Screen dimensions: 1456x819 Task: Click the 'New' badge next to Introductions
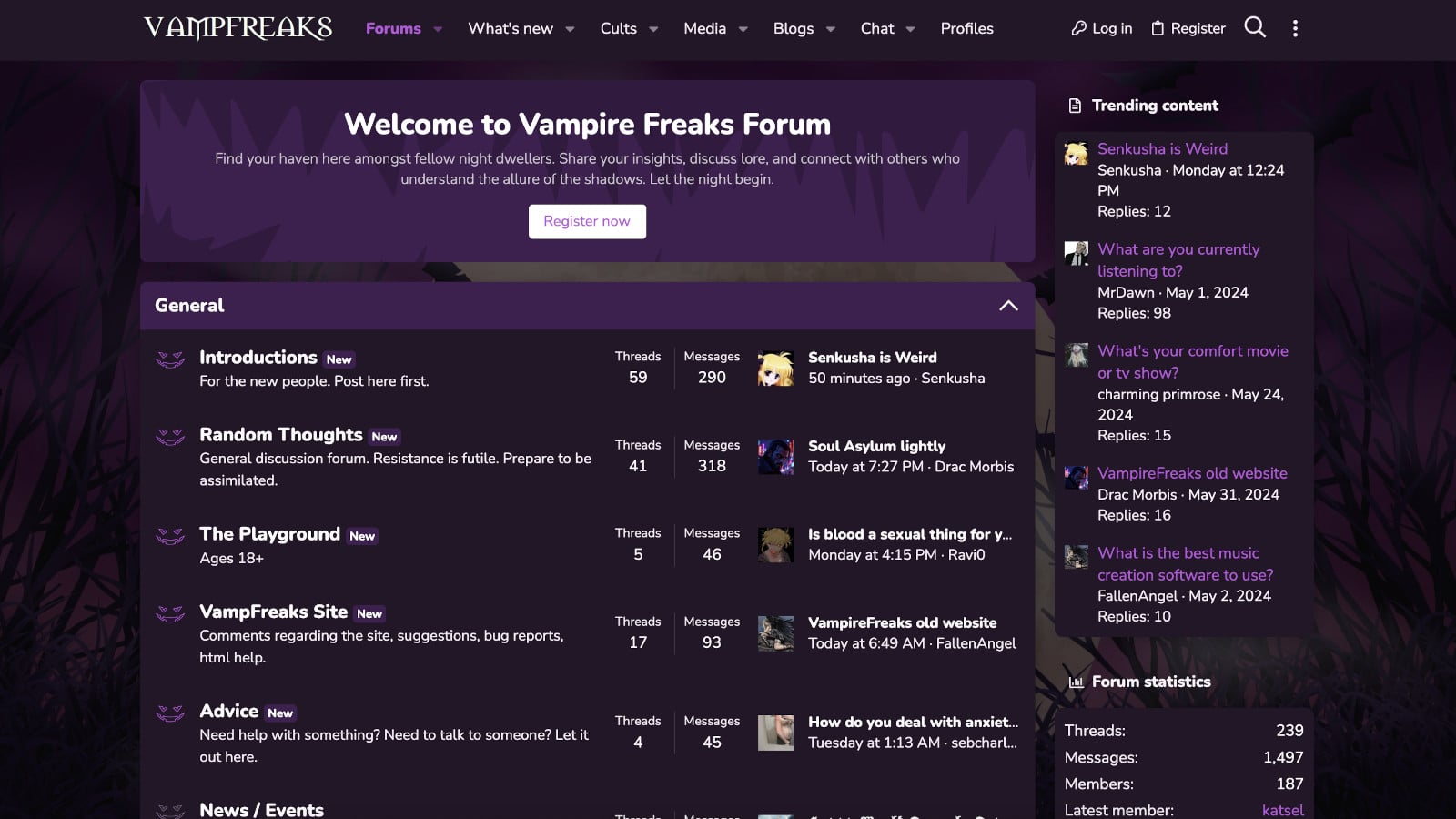(x=339, y=359)
